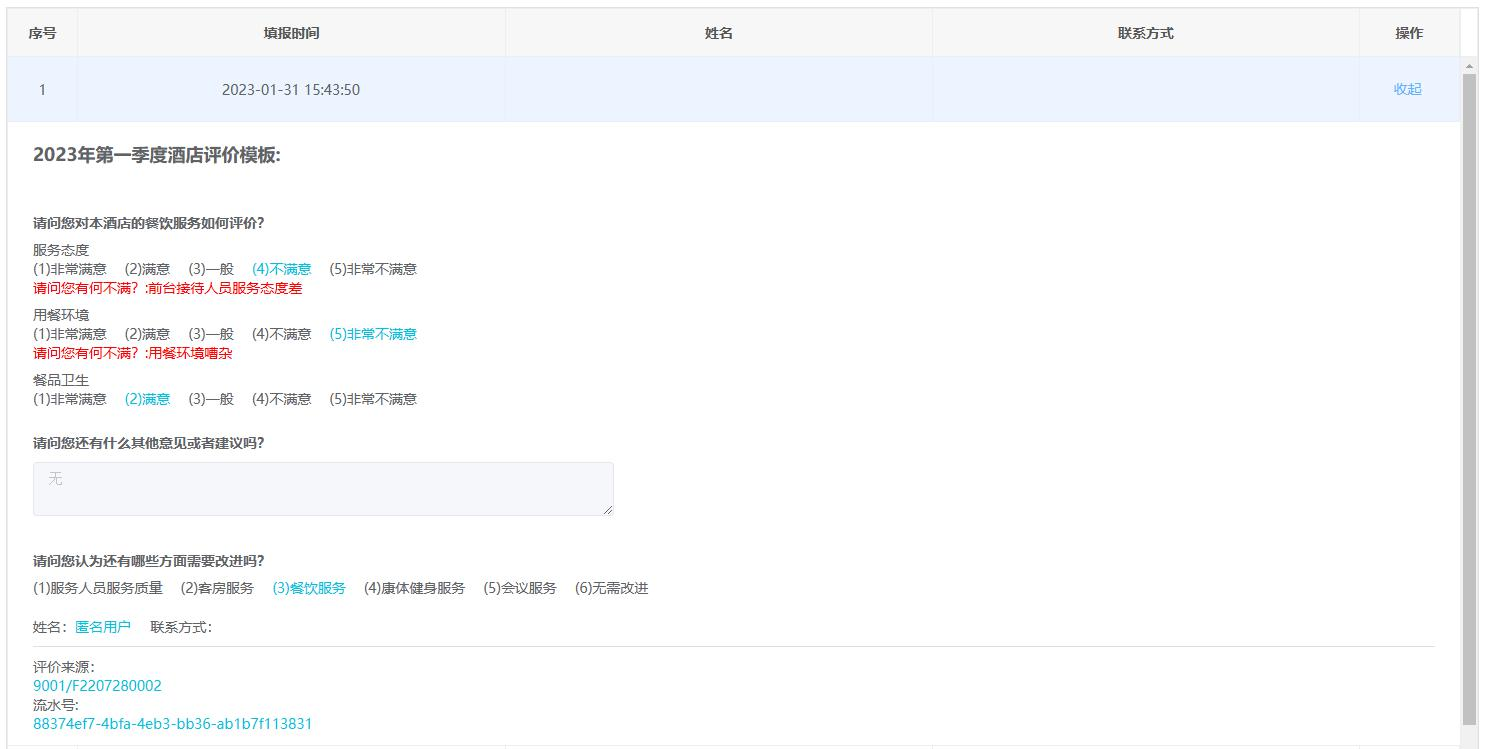This screenshot has height=749, width=1485.
Task: Check 服务人员服务质量 improvement option
Action: pyautogui.click(x=98, y=588)
